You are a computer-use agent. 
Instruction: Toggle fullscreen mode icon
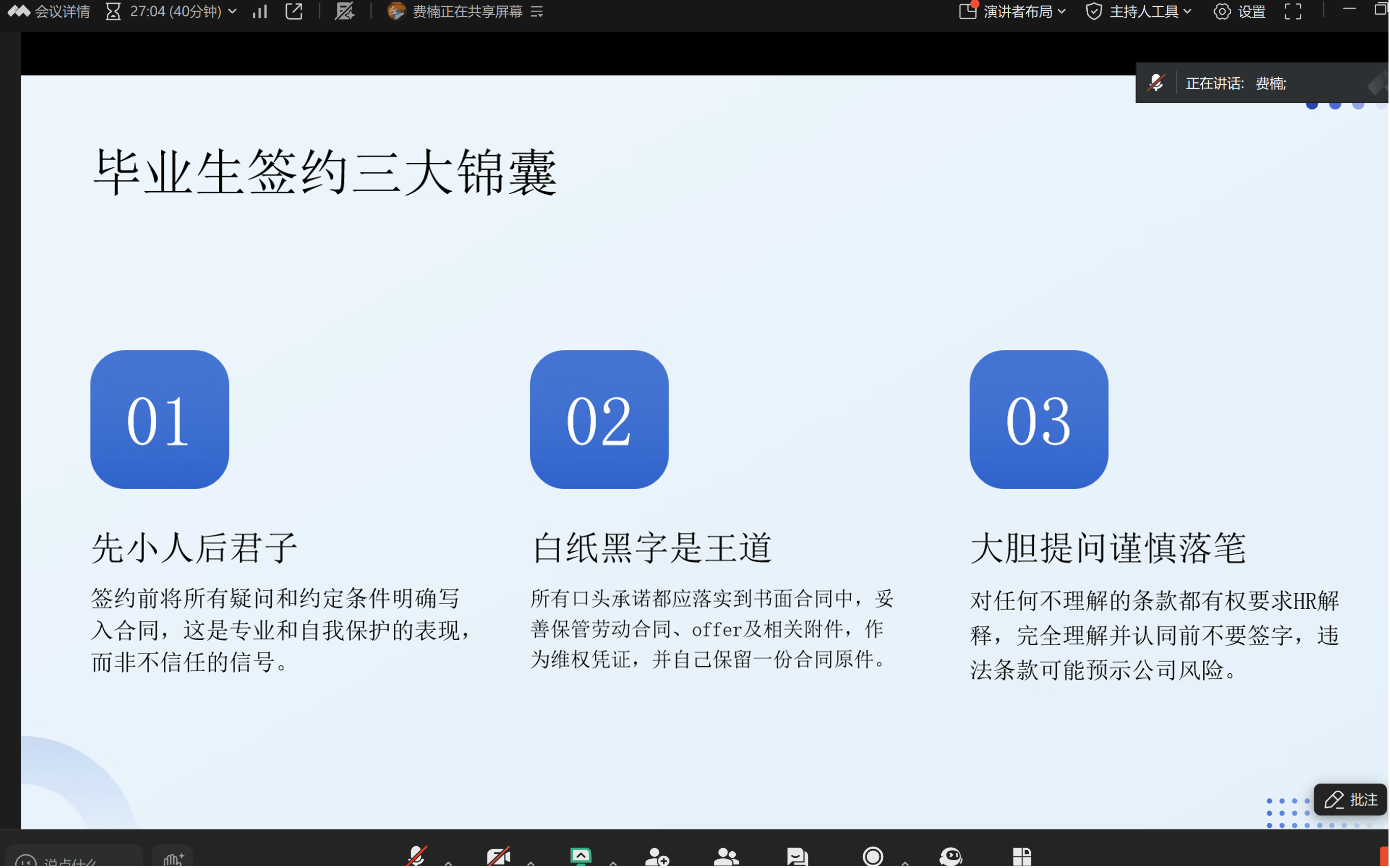1293,12
